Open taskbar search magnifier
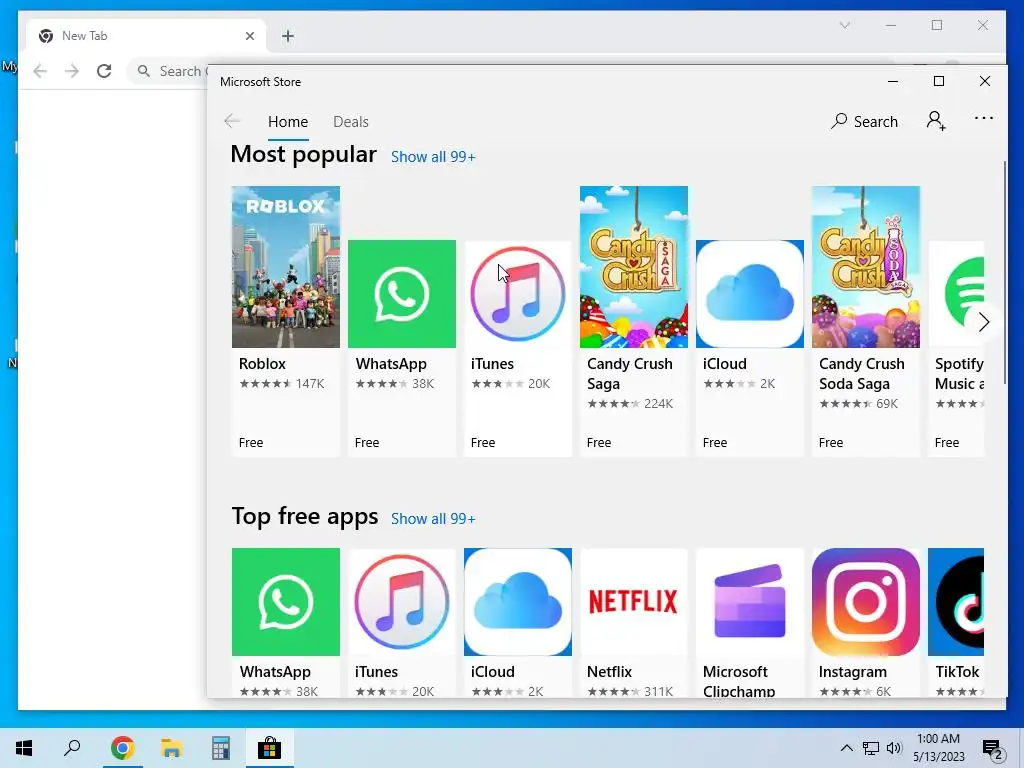The width and height of the screenshot is (1024, 768). click(x=72, y=748)
